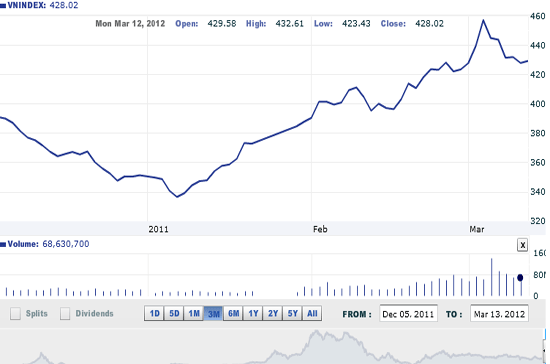Screen dimensions: 550x364
Task: Select the 5Y time range
Action: (292, 314)
